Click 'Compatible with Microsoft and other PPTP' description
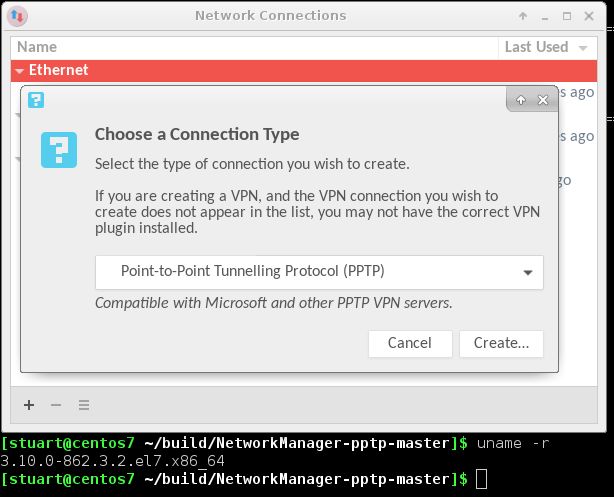614x497 pixels. [274, 303]
